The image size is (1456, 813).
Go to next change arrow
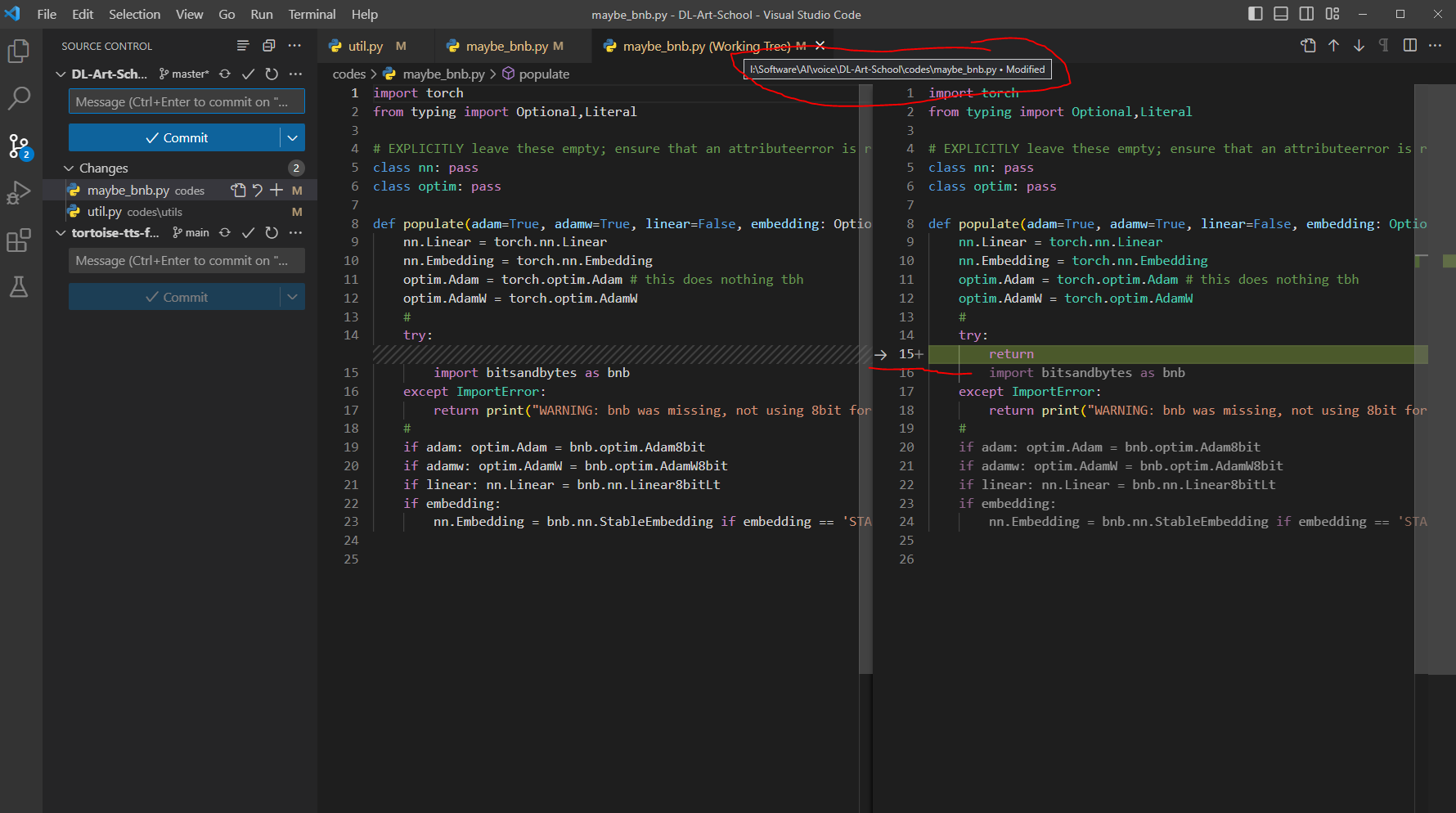pyautogui.click(x=1359, y=46)
